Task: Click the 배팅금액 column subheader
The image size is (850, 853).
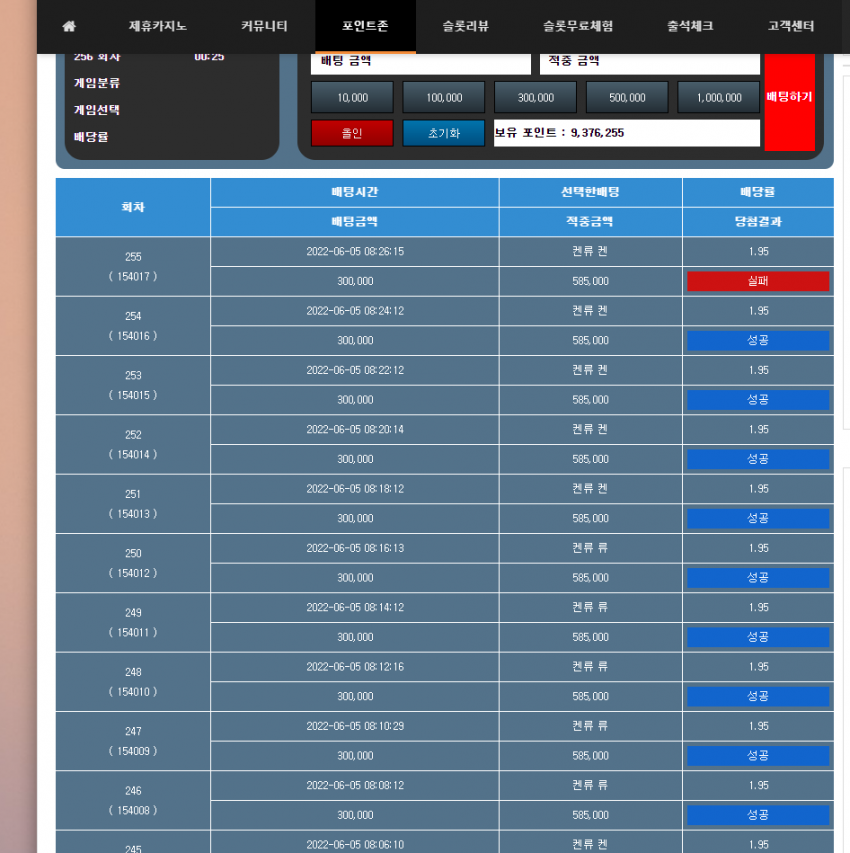Action: point(355,222)
